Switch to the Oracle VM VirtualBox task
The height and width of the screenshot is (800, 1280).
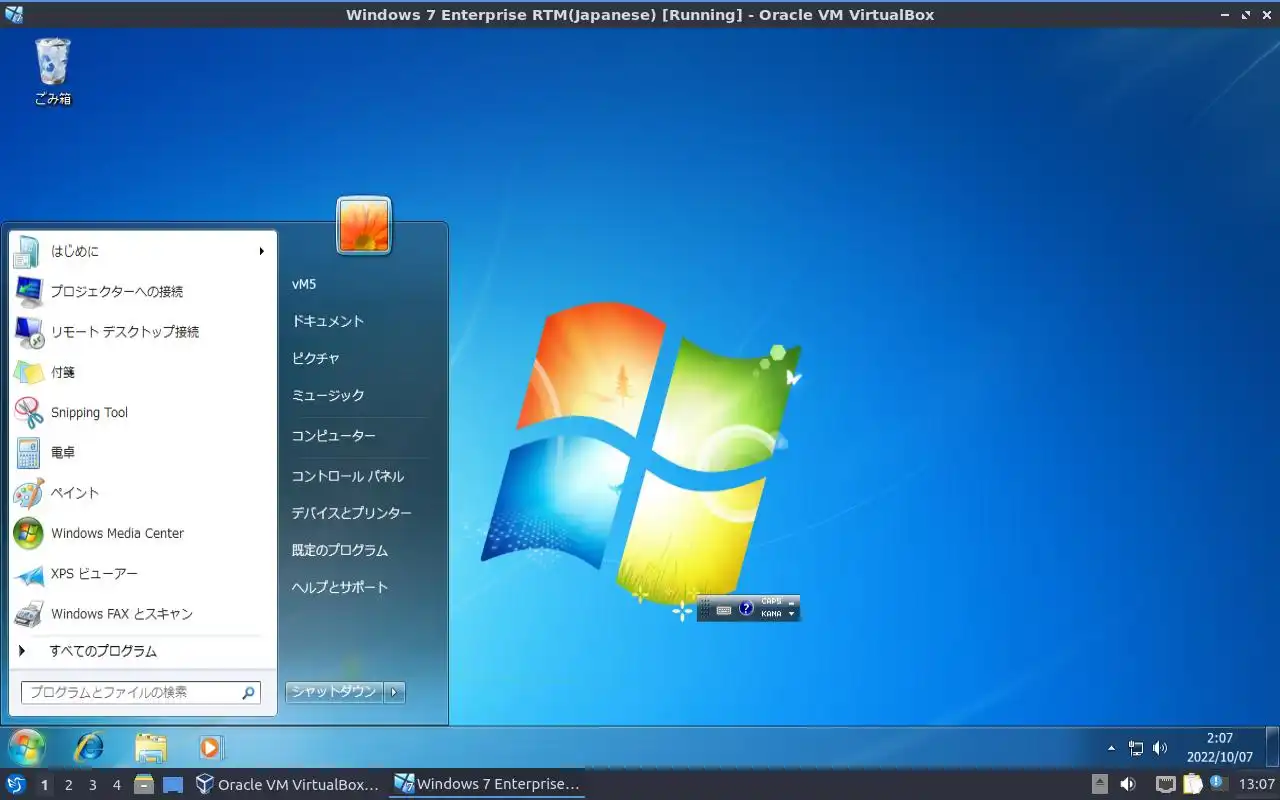[288, 784]
